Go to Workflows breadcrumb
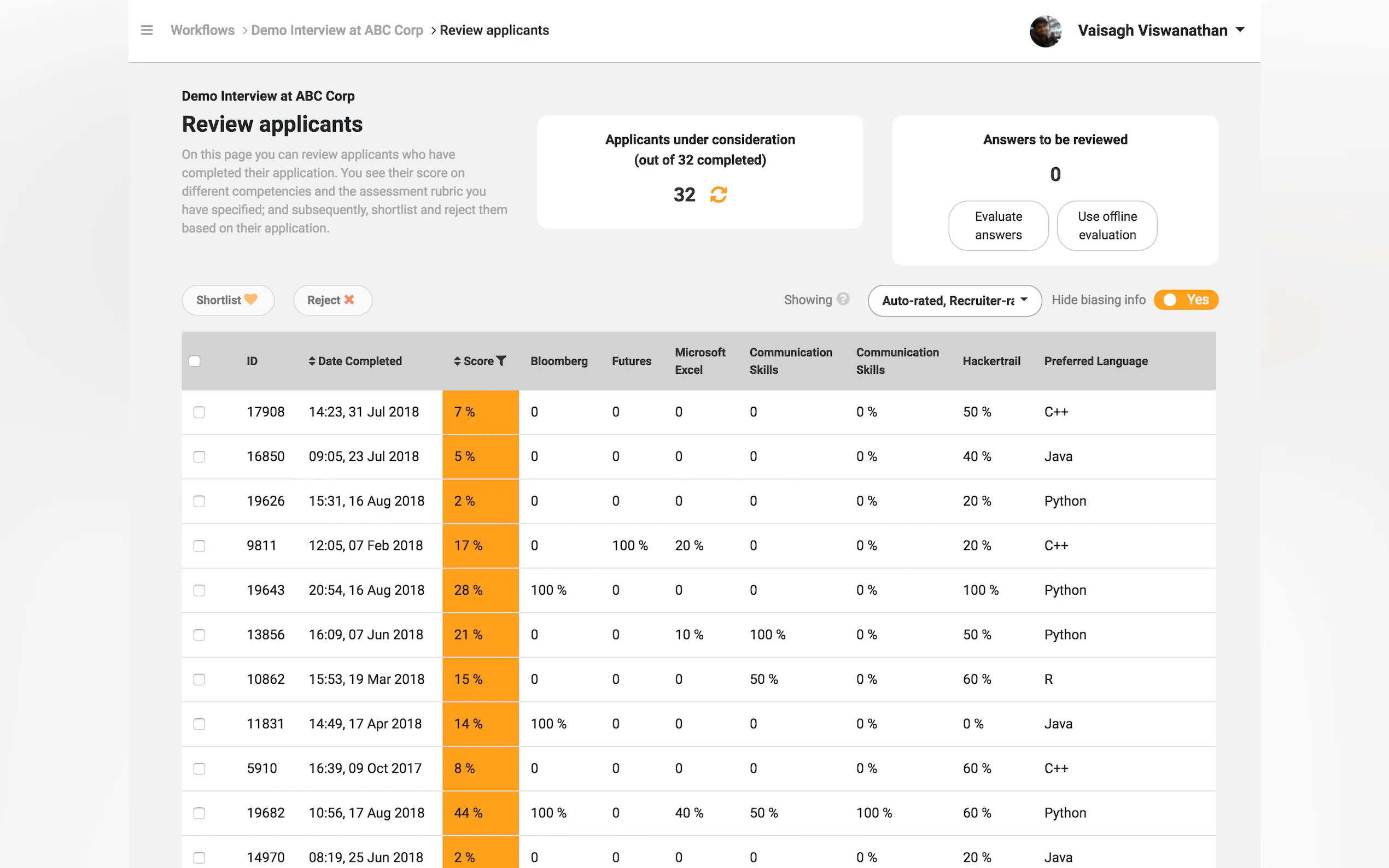The width and height of the screenshot is (1389, 868). 202,31
